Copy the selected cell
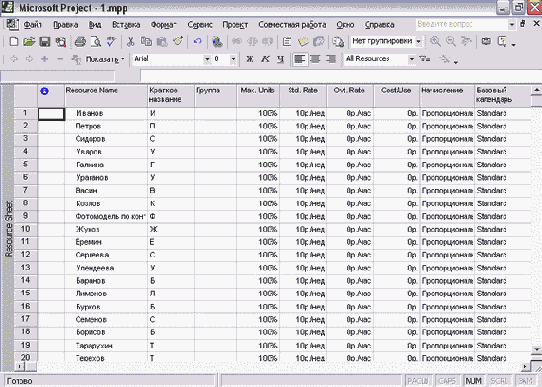The height and width of the screenshot is (387, 542). pyautogui.click(x=146, y=42)
